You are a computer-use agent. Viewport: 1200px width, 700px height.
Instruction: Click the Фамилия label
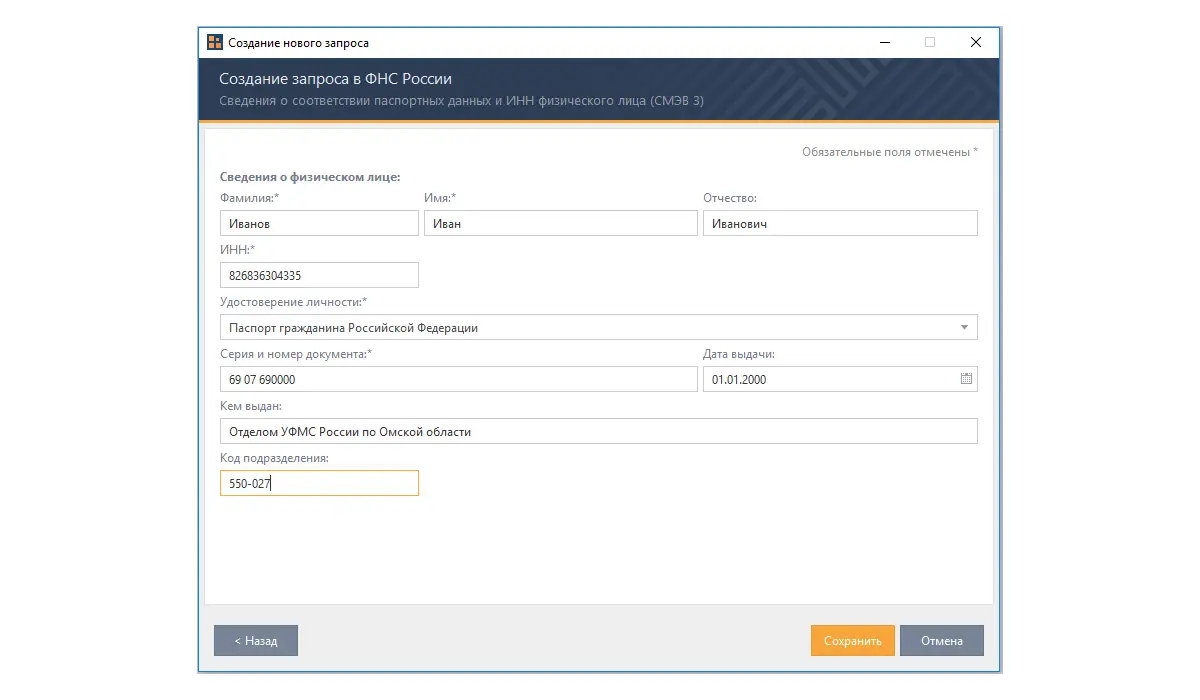tap(250, 198)
